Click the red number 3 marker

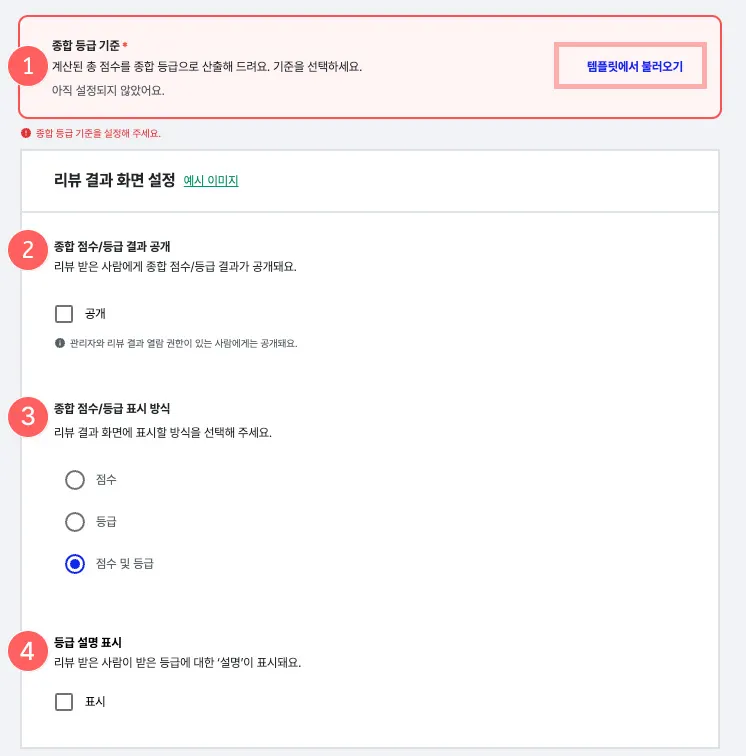point(28,417)
